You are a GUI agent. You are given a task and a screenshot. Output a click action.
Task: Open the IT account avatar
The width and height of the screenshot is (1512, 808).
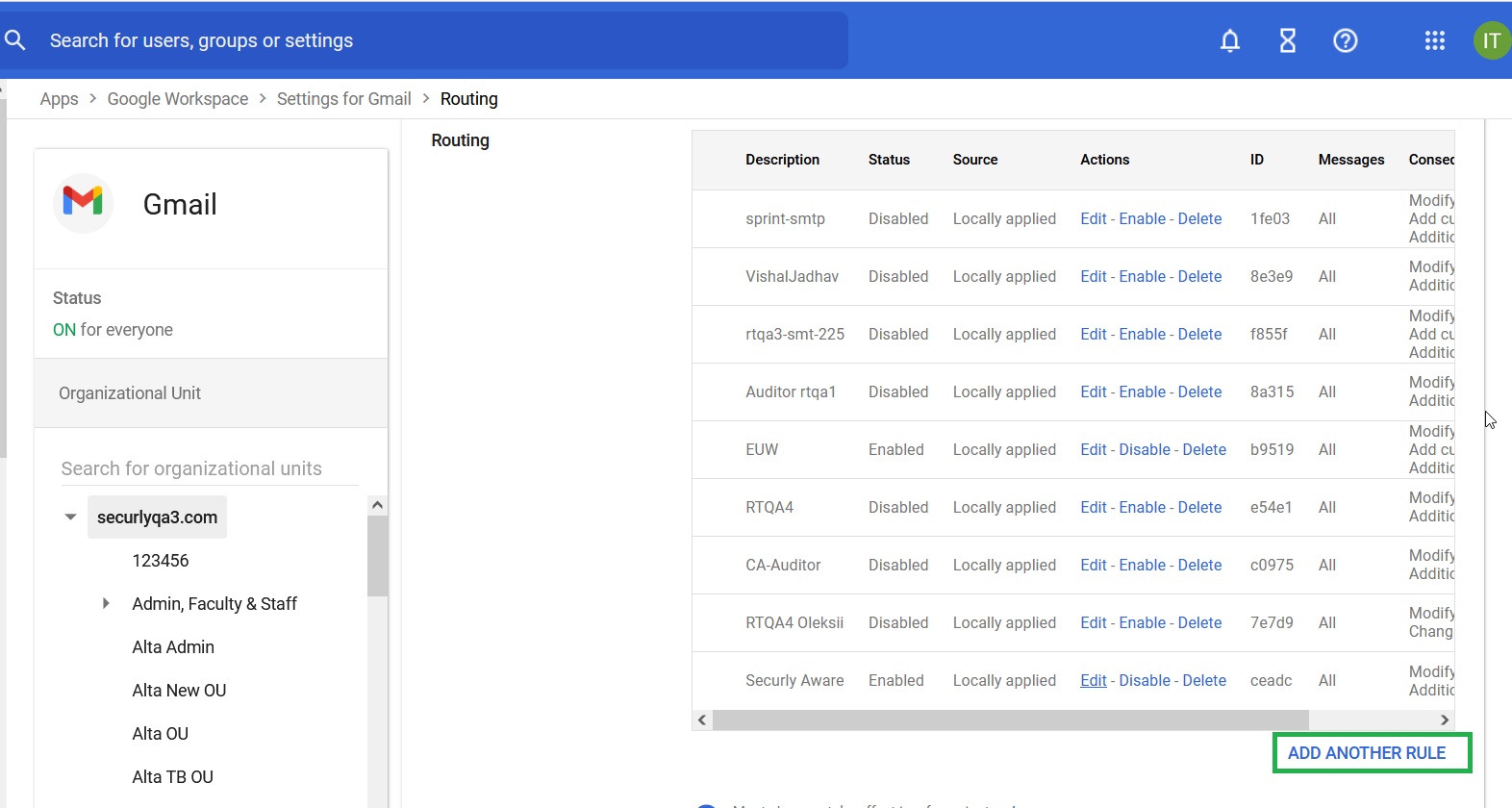[x=1492, y=40]
